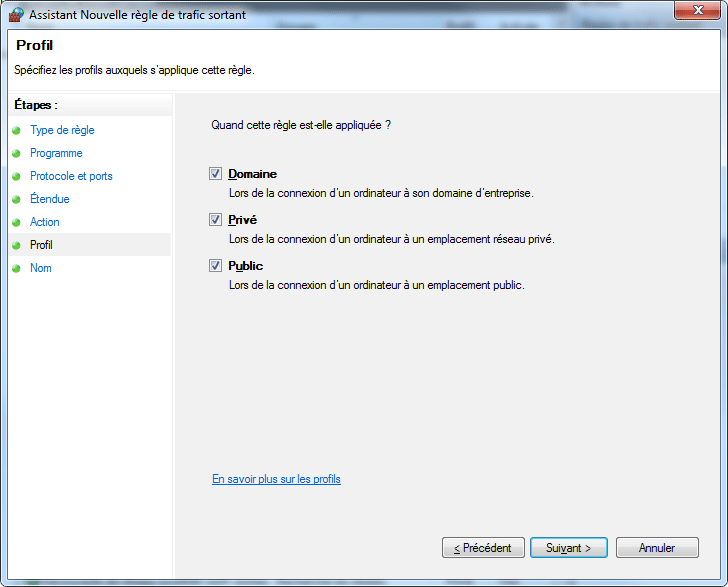Screen dimensions: 728x587
Task: Go to the Type de règle step text
Action: pos(62,130)
